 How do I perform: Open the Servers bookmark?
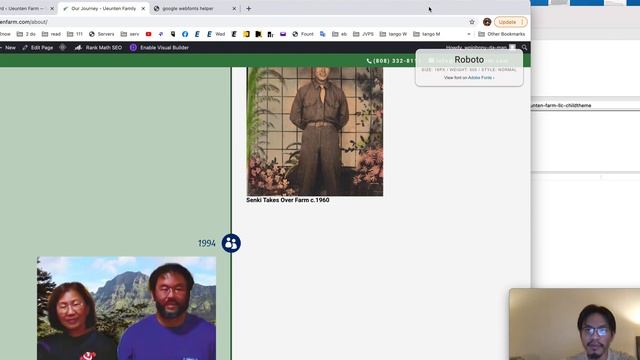pyautogui.click(x=102, y=34)
